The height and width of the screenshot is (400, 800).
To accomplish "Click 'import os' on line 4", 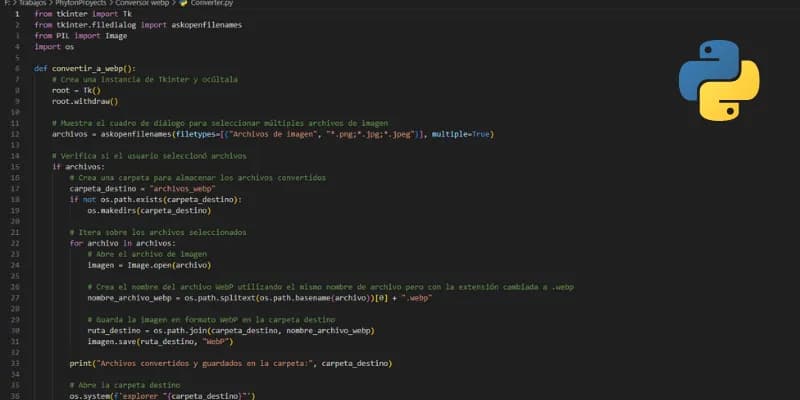I will click(54, 46).
